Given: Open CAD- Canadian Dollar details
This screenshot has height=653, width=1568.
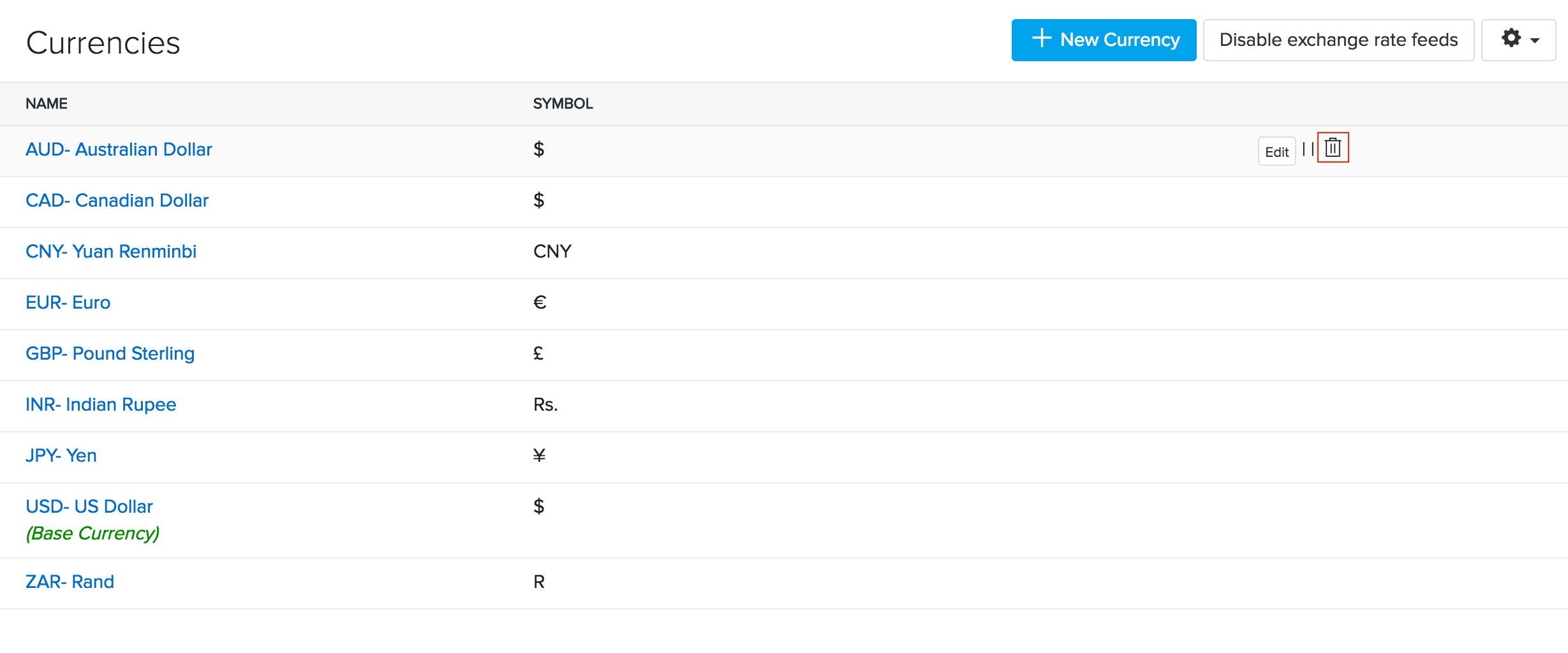Looking at the screenshot, I should pyautogui.click(x=117, y=200).
